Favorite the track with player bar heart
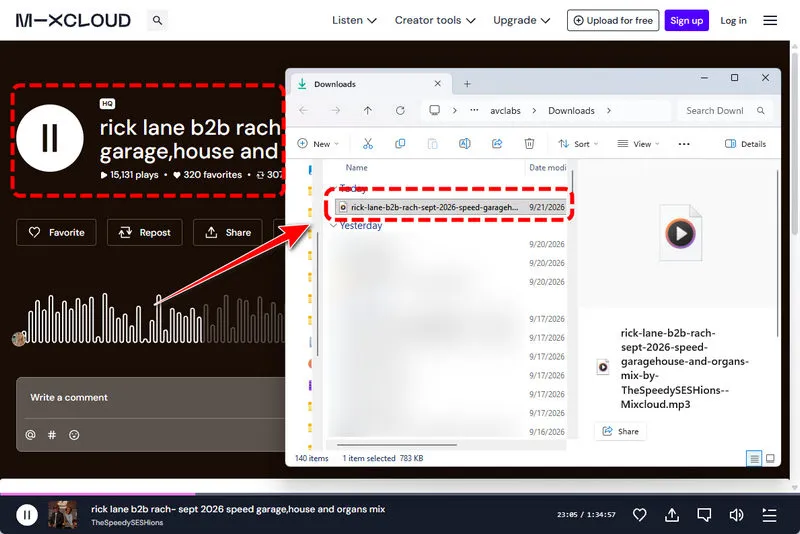The height and width of the screenshot is (534, 800). [x=639, y=515]
